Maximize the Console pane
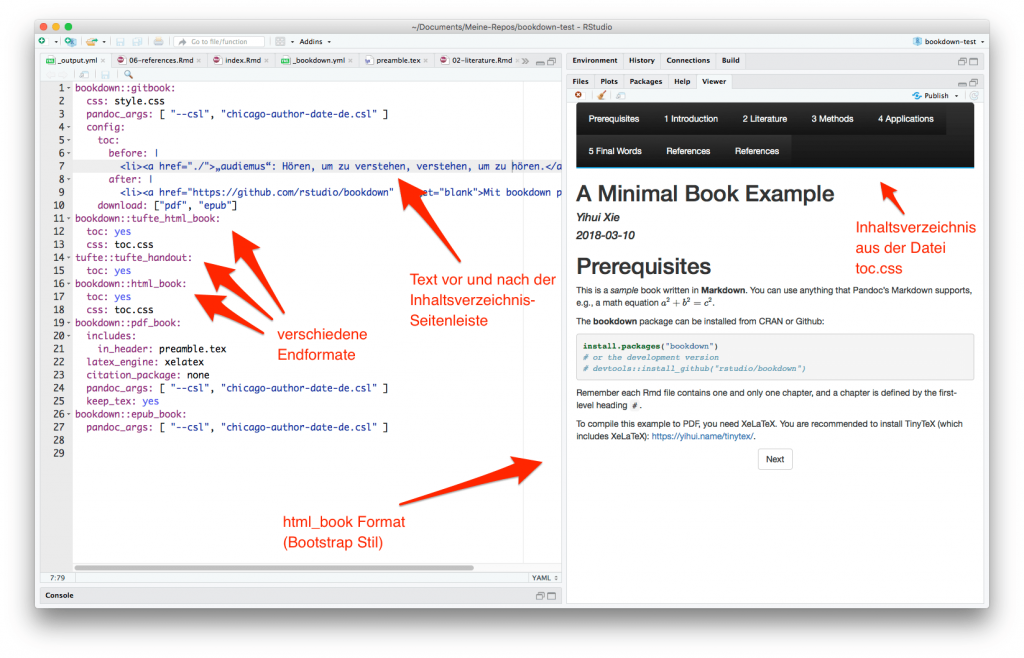This screenshot has width=1024, height=658. coord(552,596)
